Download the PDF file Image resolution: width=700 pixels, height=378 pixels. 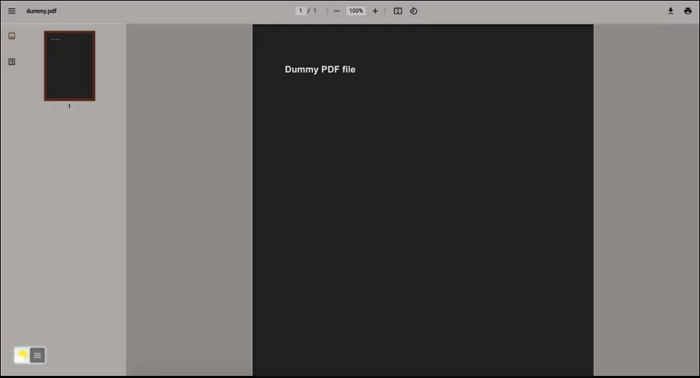coord(671,11)
